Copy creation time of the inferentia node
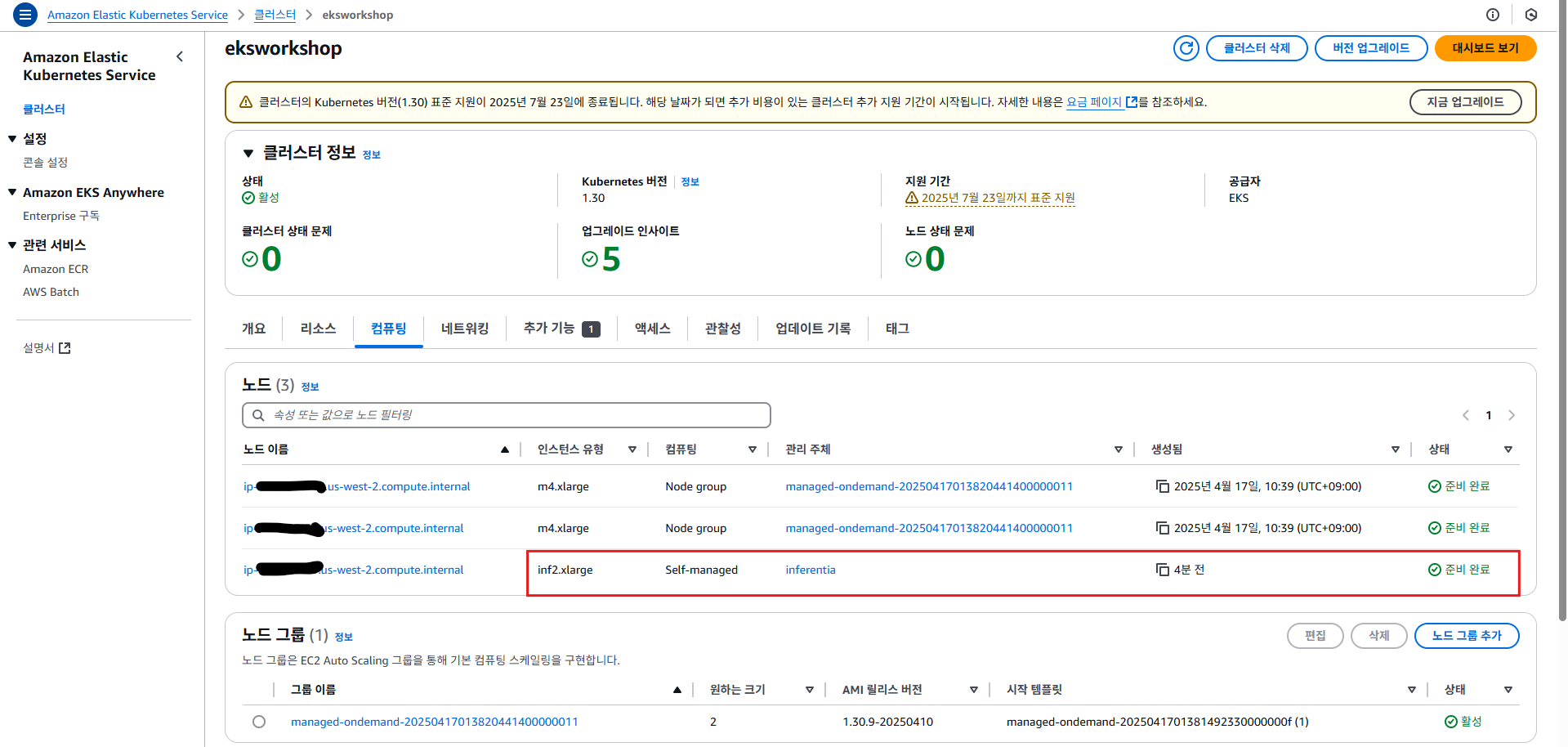1568x747 pixels. click(1162, 570)
